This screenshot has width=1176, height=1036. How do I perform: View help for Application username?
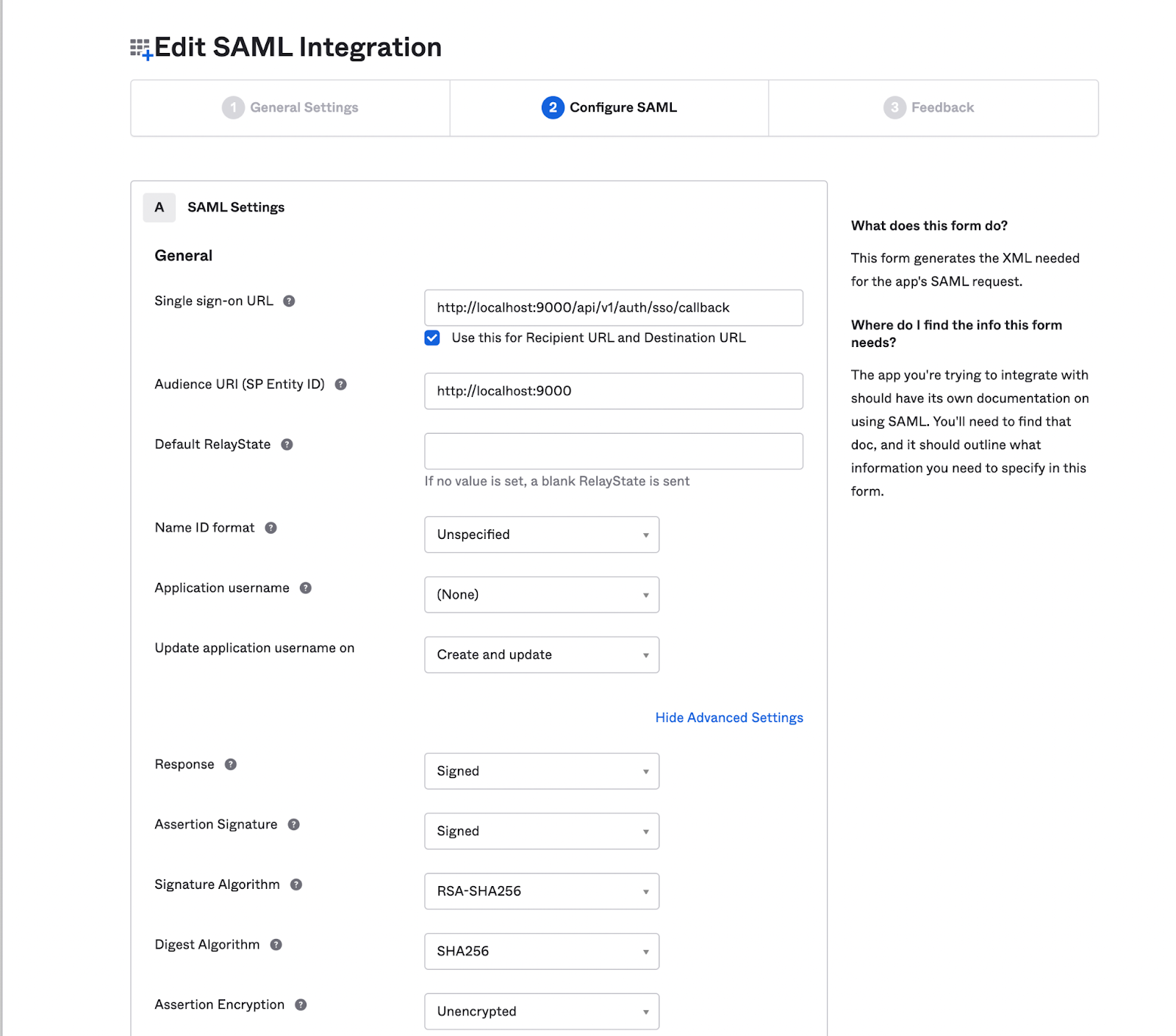tap(306, 587)
